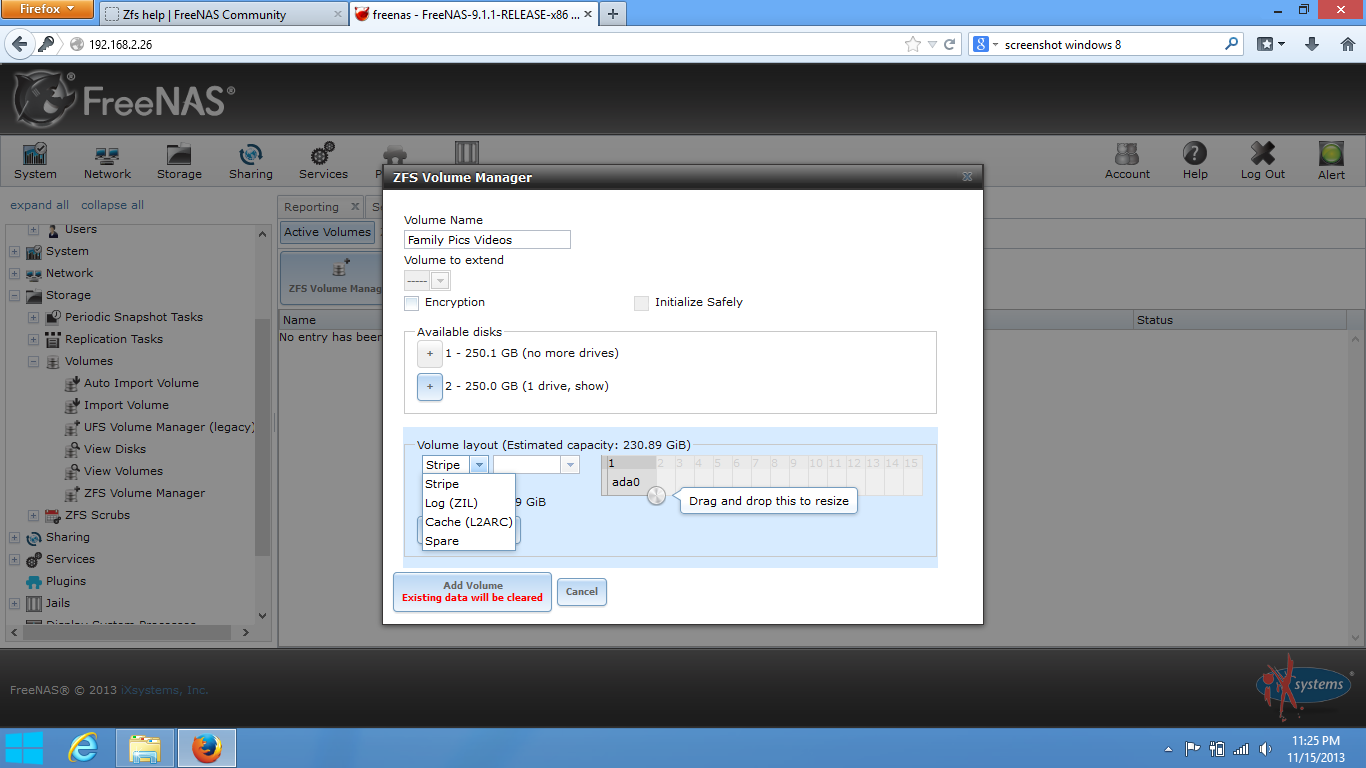Viewport: 1366px width, 768px height.
Task: Click the iXsystems logo
Action: click(x=1304, y=686)
